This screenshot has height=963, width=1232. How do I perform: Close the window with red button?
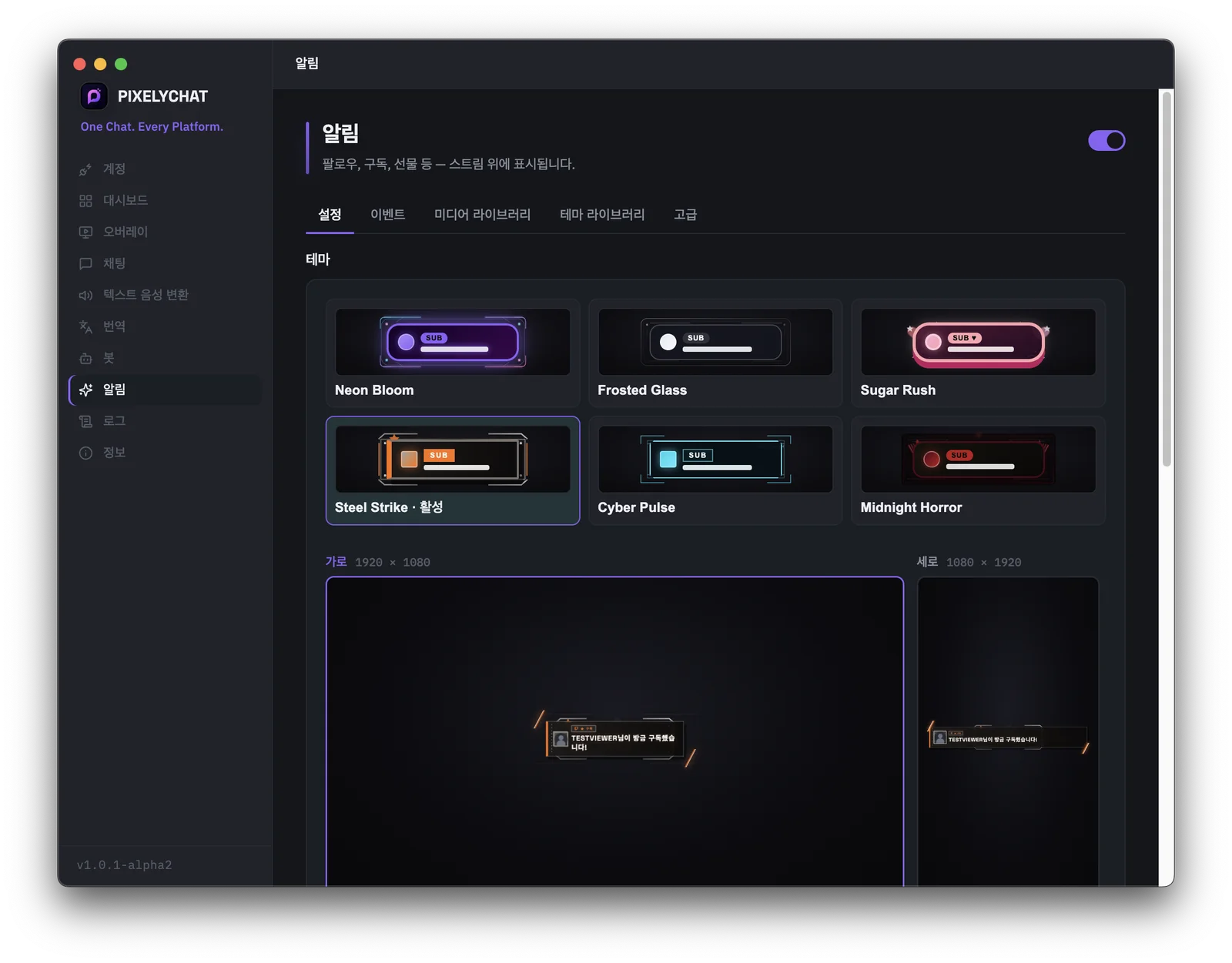coord(79,64)
